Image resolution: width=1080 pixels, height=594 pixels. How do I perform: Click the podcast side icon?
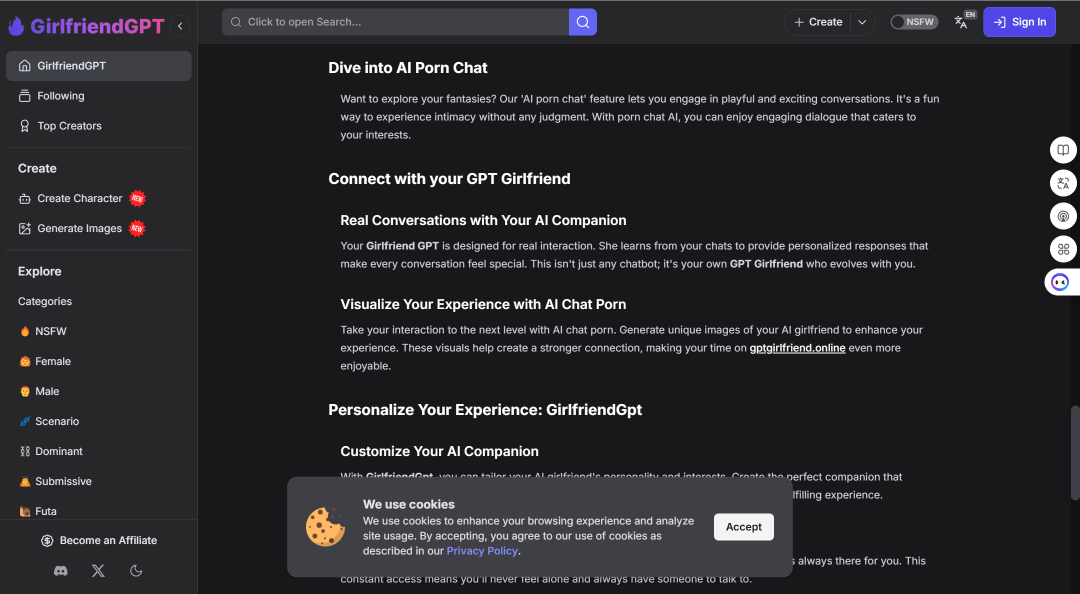pos(1063,216)
